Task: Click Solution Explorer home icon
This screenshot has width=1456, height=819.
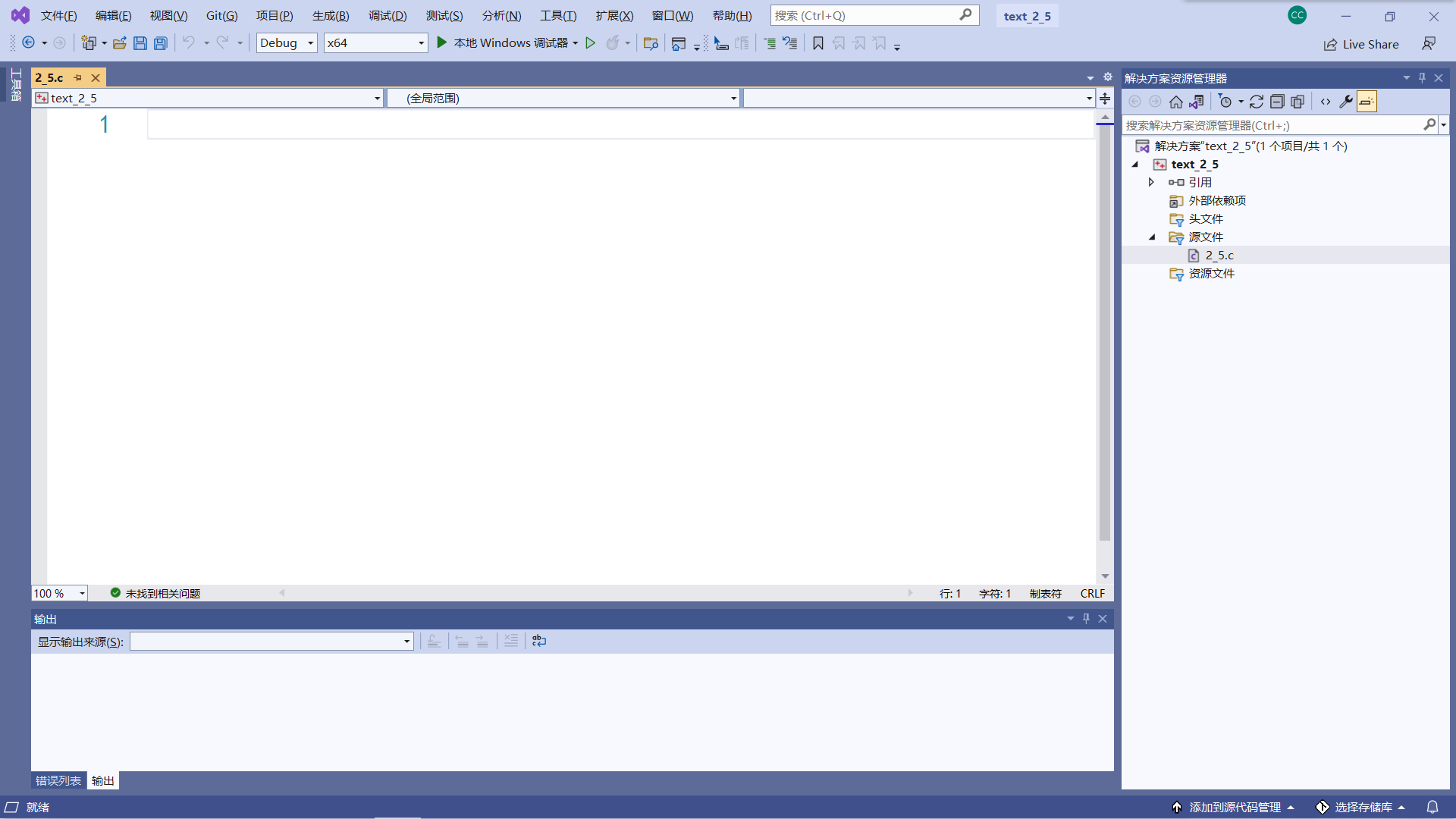Action: [x=1175, y=102]
